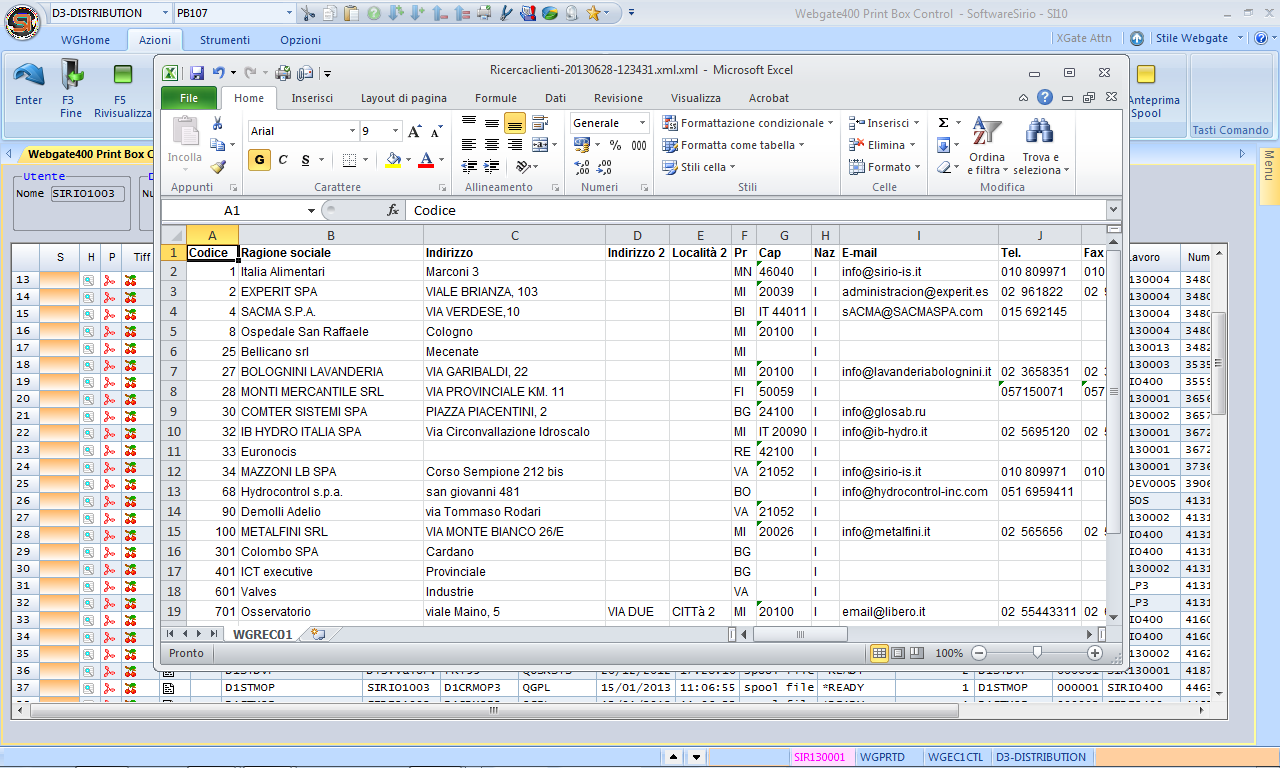Screen dimensions: 1280x768
Task: Expand Stili cella menu
Action: 699,167
